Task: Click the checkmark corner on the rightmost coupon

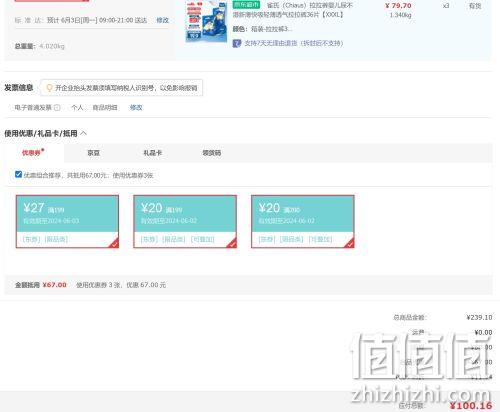Action: coord(349,244)
